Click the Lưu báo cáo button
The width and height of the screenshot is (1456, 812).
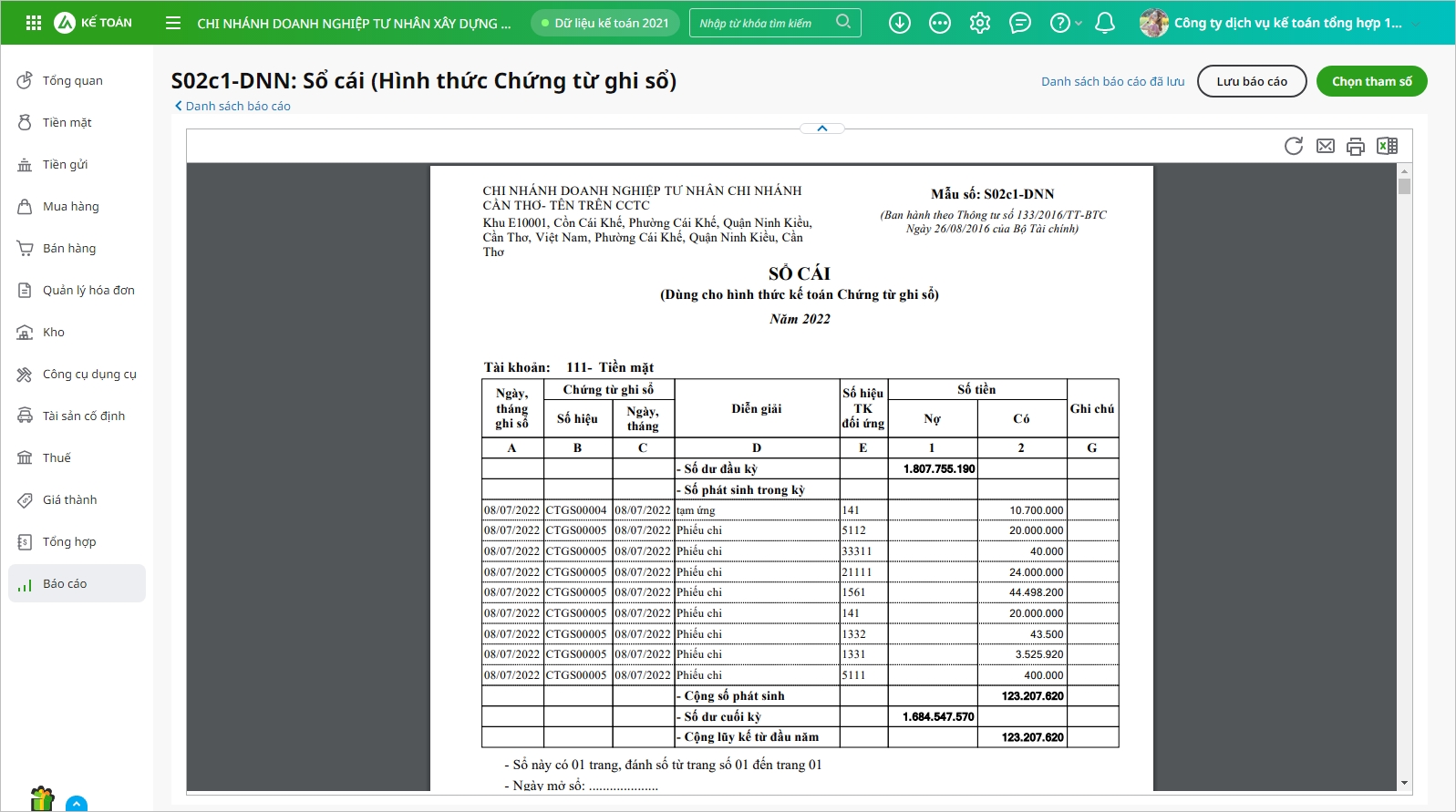tap(1251, 81)
